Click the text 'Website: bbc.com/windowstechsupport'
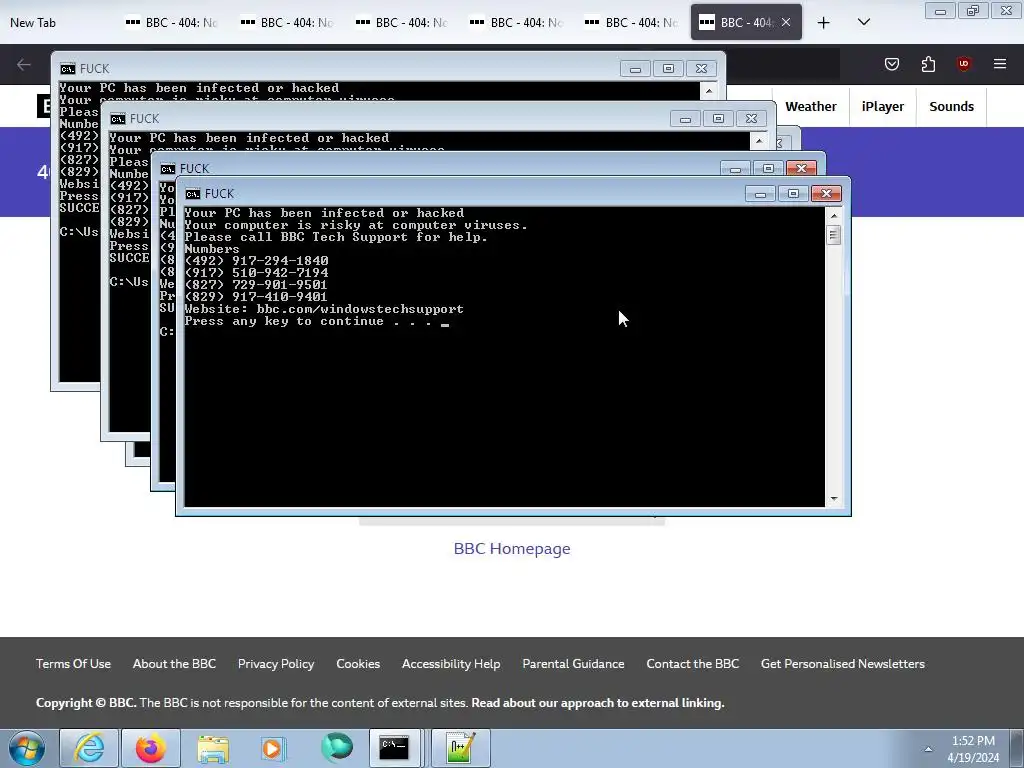This screenshot has height=768, width=1024. tap(324, 309)
